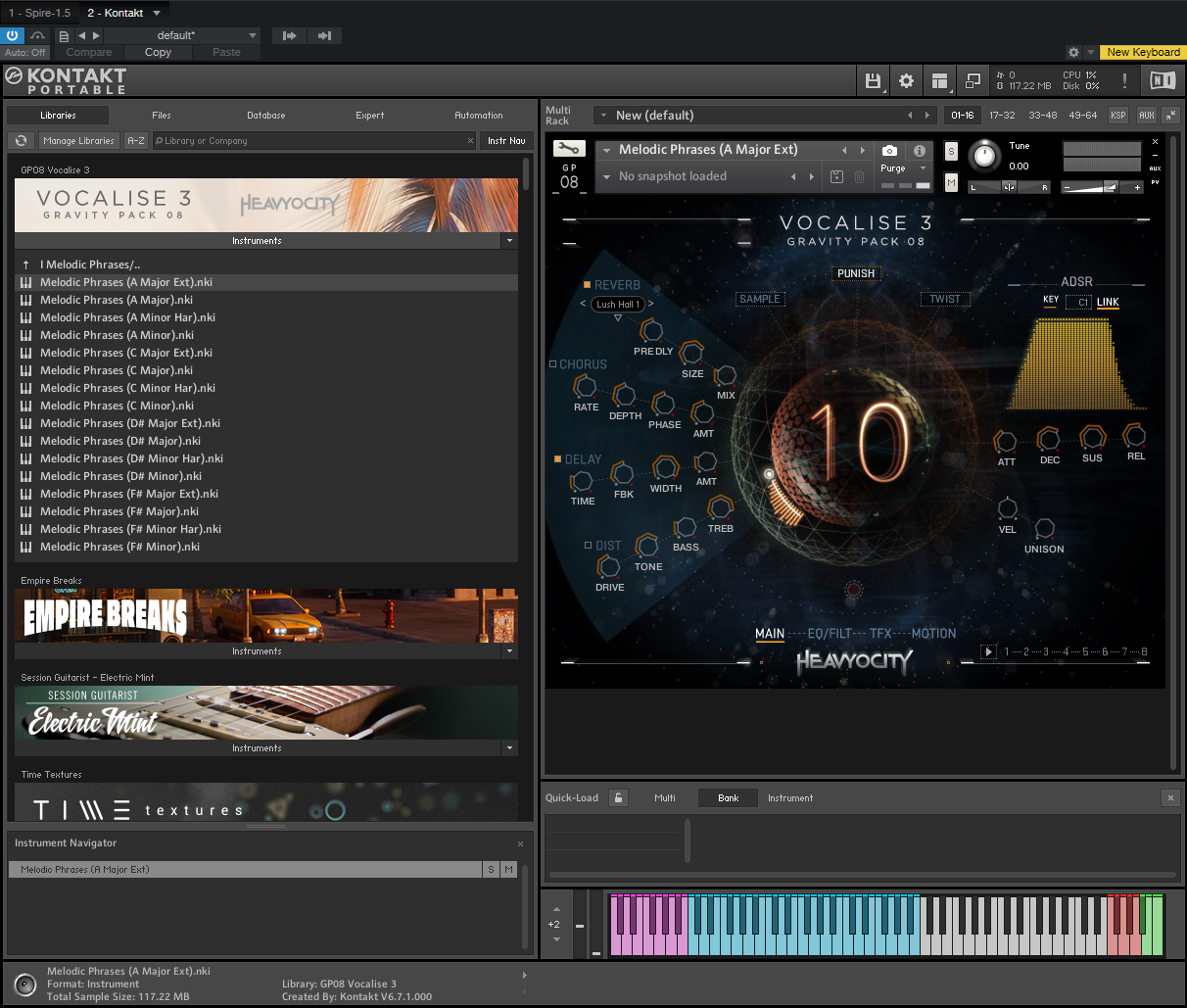Toggle ADSR KEY option

click(1051, 300)
